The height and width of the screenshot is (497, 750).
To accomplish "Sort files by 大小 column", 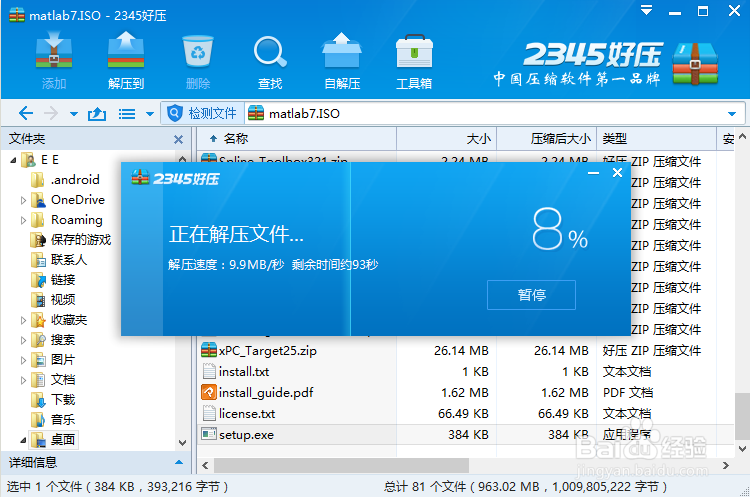I will pos(447,139).
